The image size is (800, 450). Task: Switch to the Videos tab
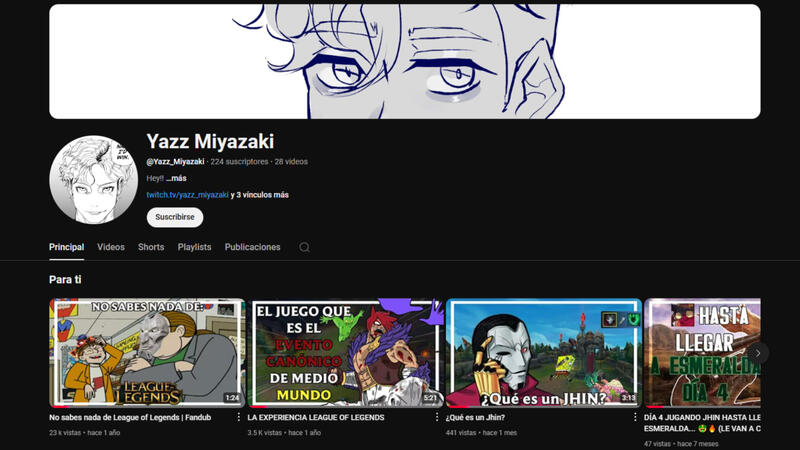coord(111,247)
